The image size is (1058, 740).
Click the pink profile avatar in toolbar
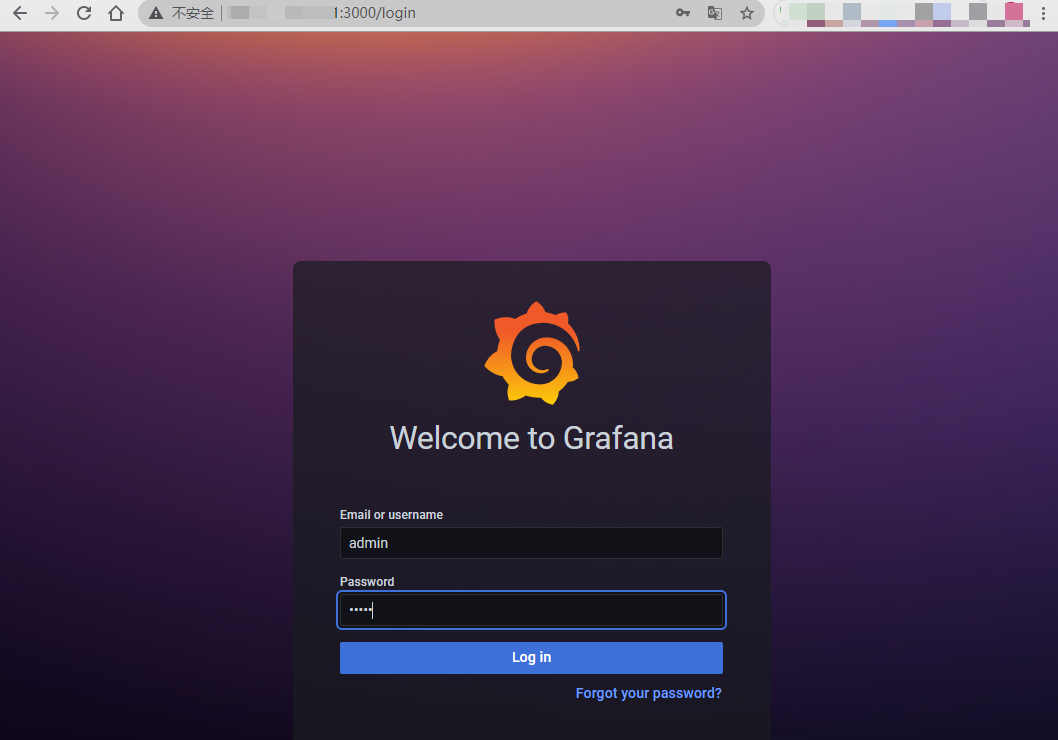tap(1014, 12)
